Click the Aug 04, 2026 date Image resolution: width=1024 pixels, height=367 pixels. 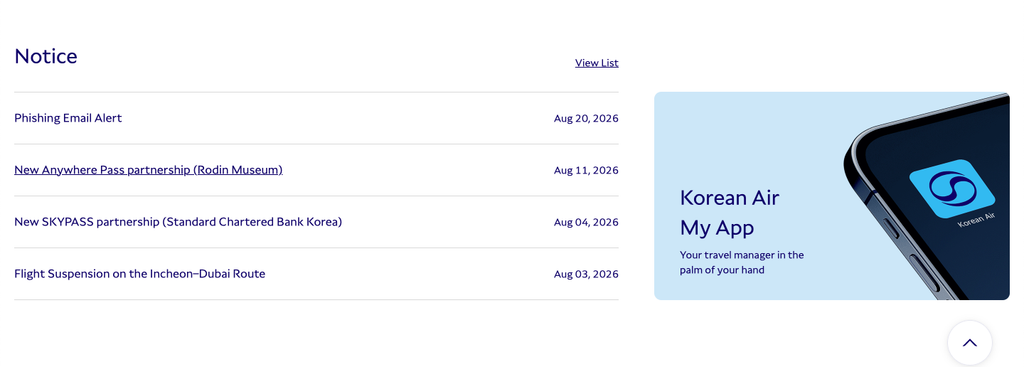click(586, 222)
